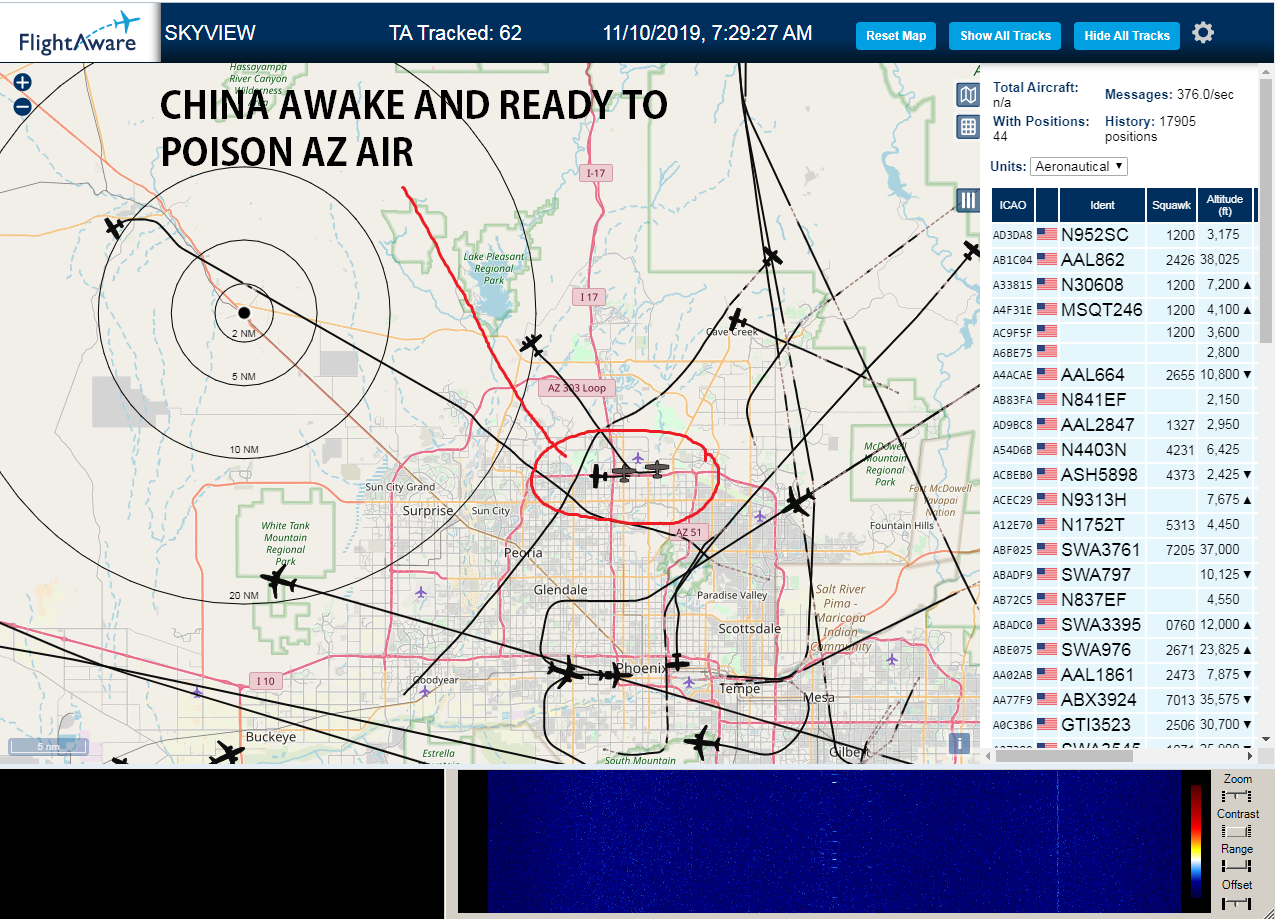Select the aircraft icon at the top-left map corner
1275x919 pixels.
(114, 228)
